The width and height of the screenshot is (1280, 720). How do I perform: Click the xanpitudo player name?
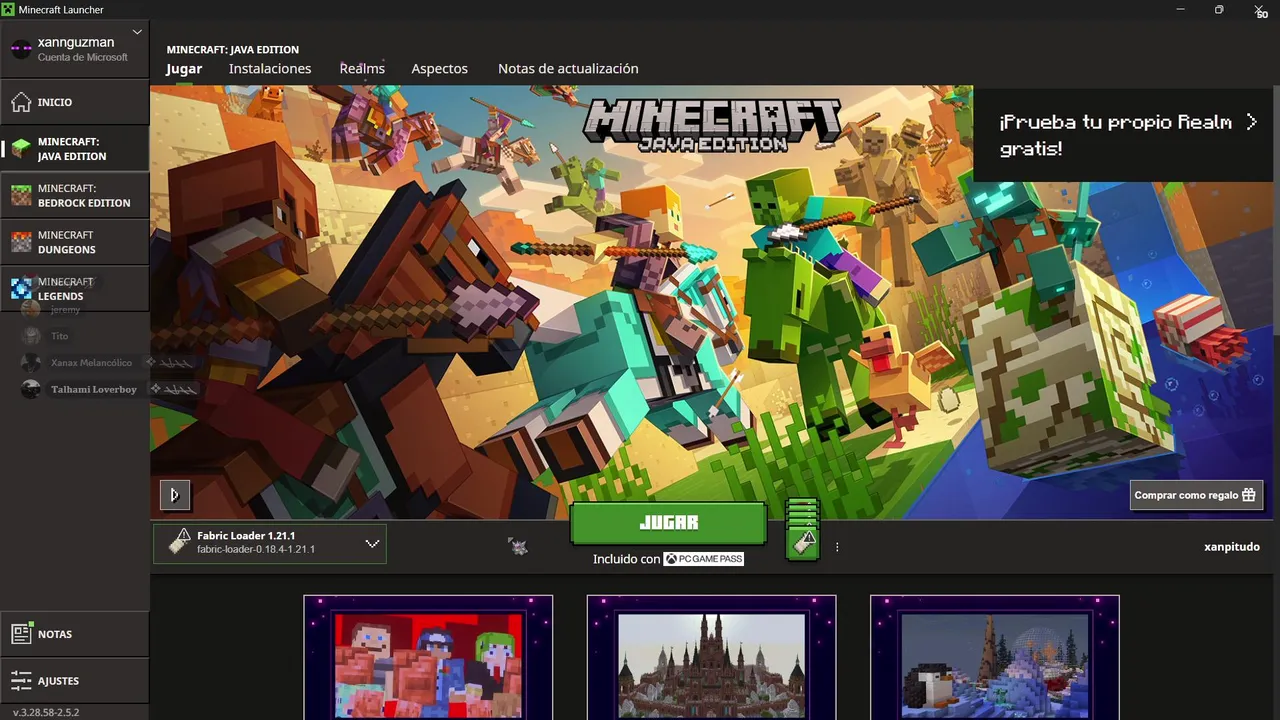pyautogui.click(x=1232, y=547)
